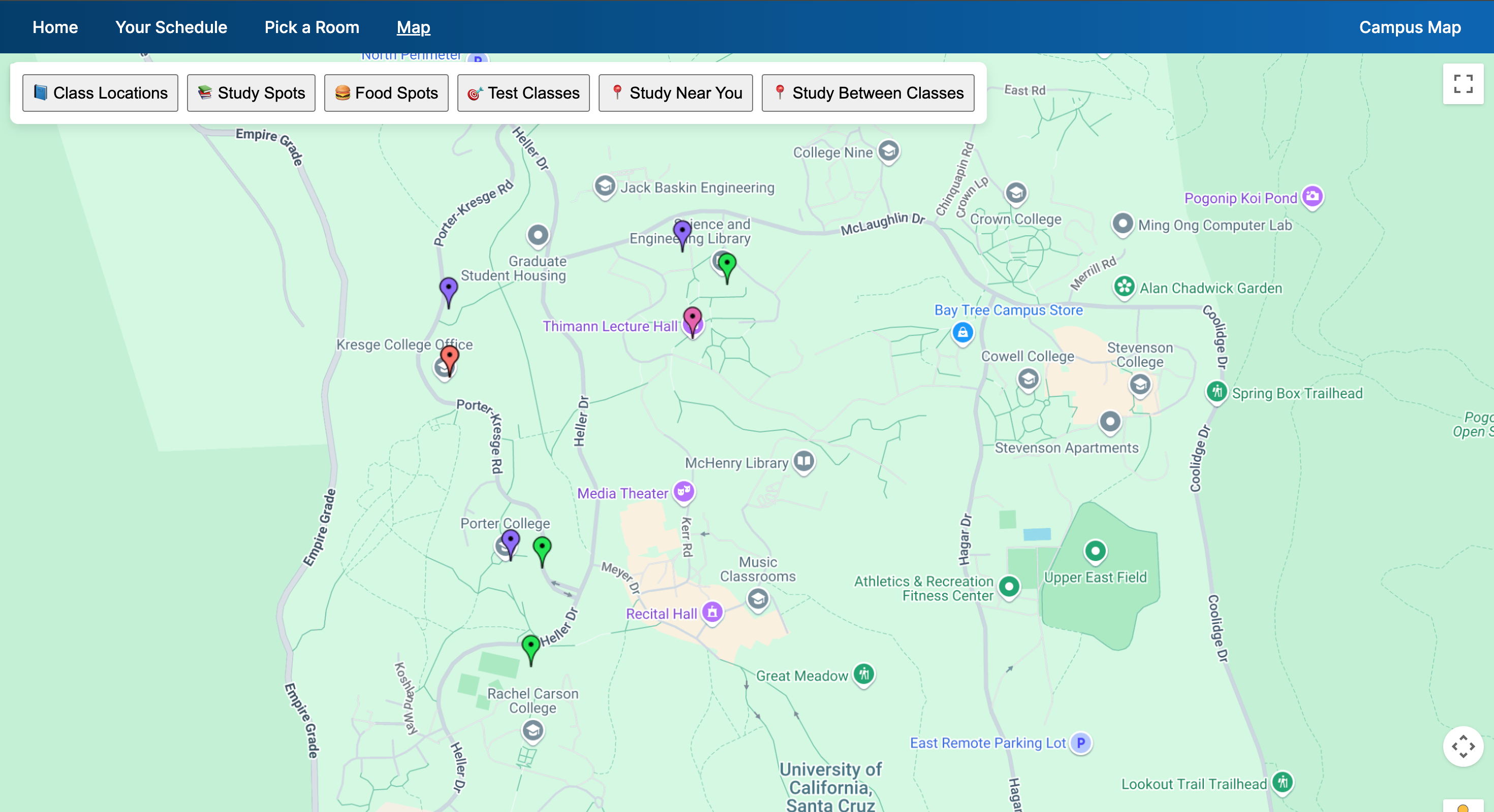This screenshot has height=812, width=1494.
Task: Click the Media Theater icon
Action: coord(684,492)
